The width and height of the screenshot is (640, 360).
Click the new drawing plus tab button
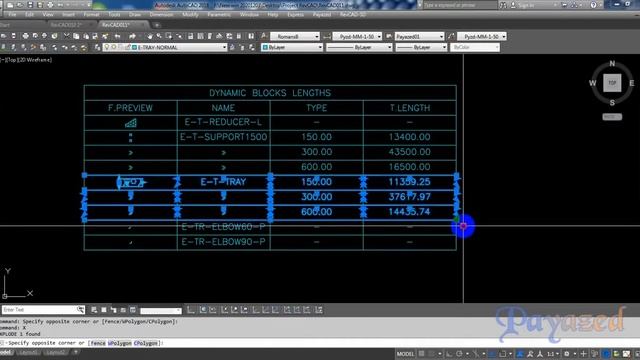point(157,25)
